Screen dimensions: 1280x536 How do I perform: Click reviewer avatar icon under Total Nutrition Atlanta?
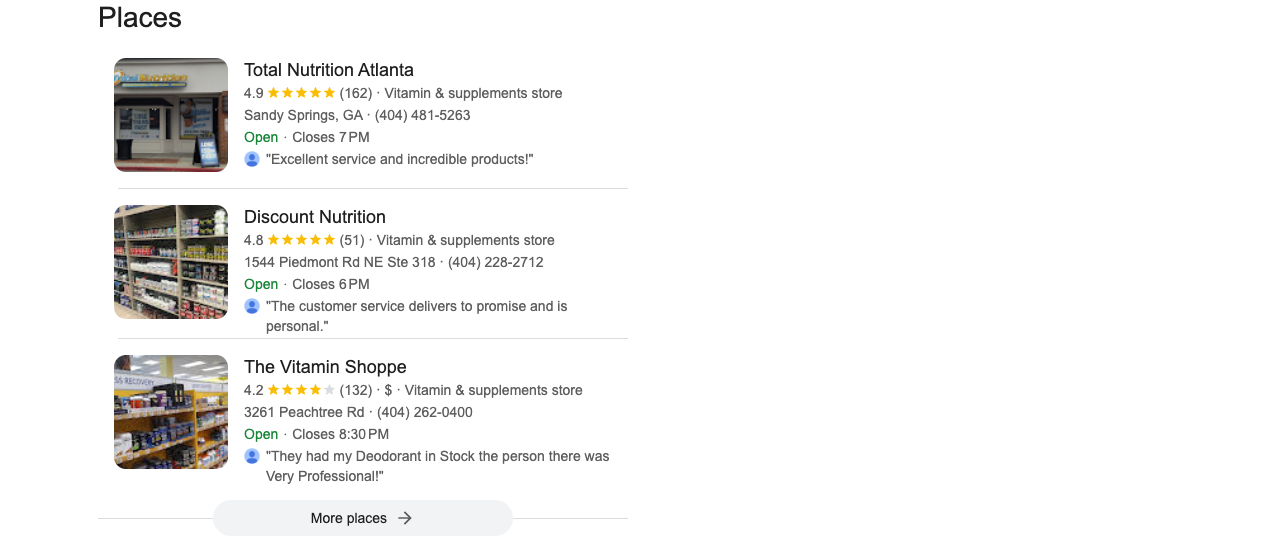tap(252, 159)
